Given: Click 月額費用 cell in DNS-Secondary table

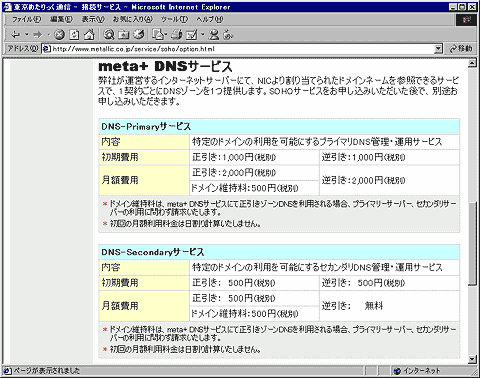Looking at the screenshot, I should click(x=144, y=306).
